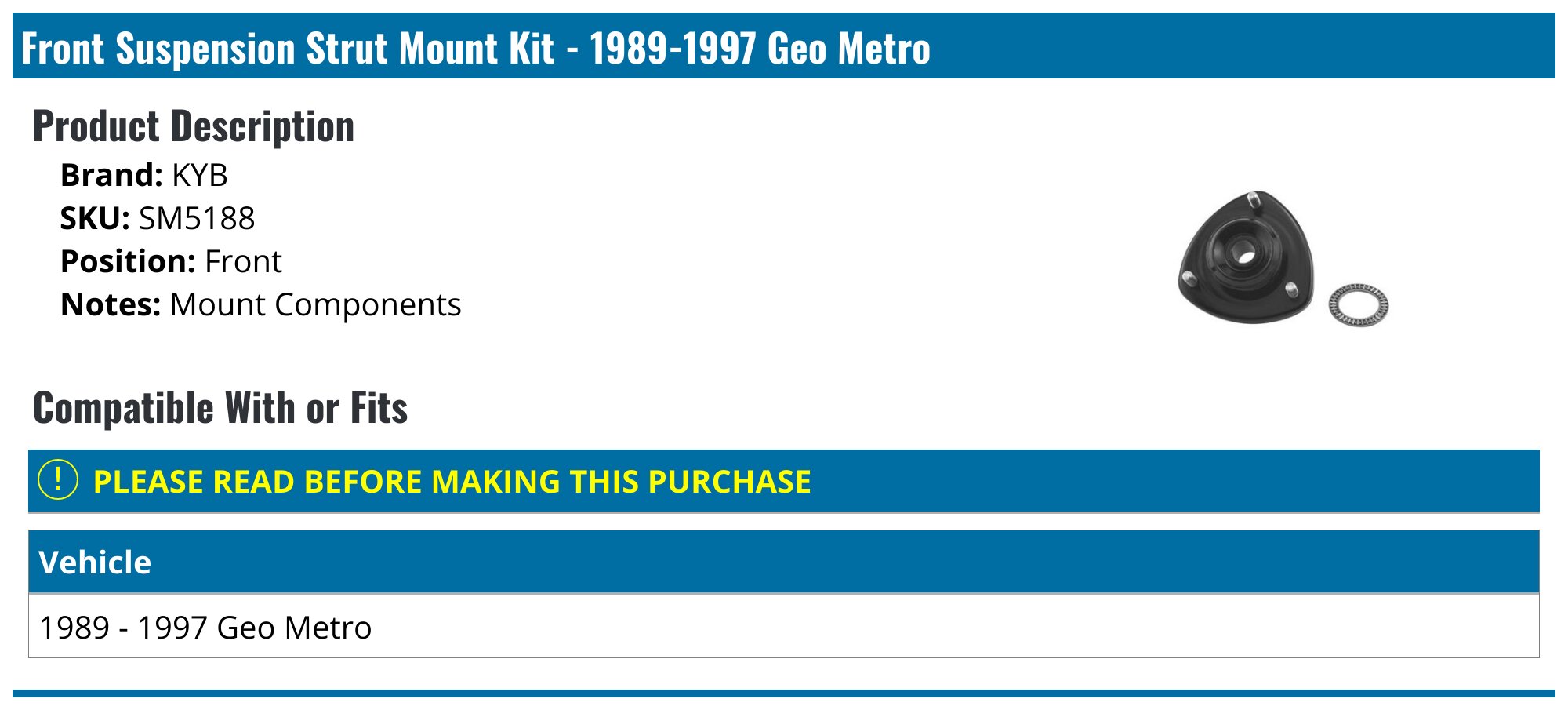Click the yellow PLEASE READ warning text
Viewport: 1568px width, 710px height.
click(452, 481)
